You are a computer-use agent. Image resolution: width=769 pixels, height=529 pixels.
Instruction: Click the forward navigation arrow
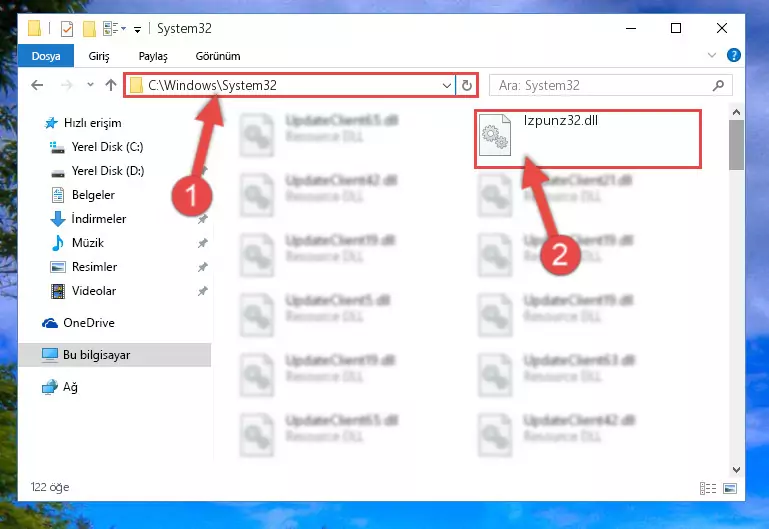tap(67, 85)
